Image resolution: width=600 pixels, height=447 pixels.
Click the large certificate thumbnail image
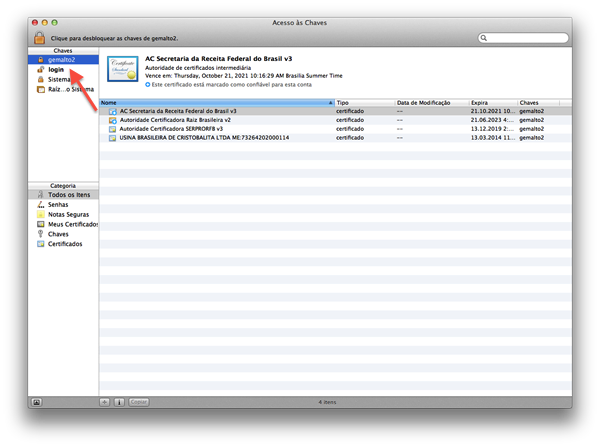pos(123,69)
